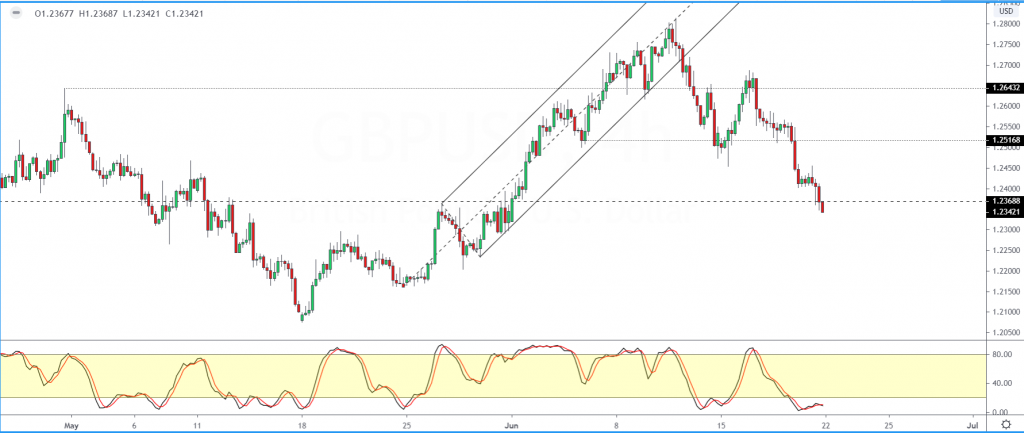The height and width of the screenshot is (433, 1024).
Task: Open the USD currency selector
Action: pyautogui.click(x=1006, y=12)
